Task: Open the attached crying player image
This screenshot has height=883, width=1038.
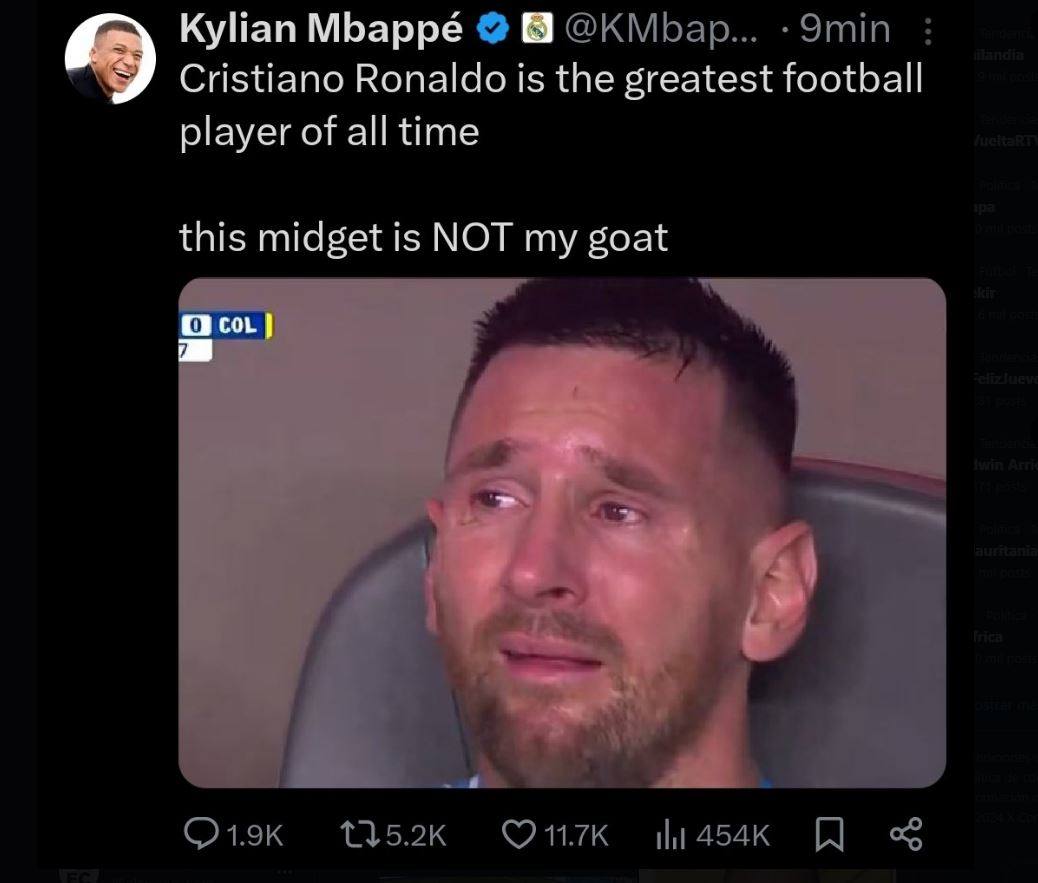Action: coord(561,532)
